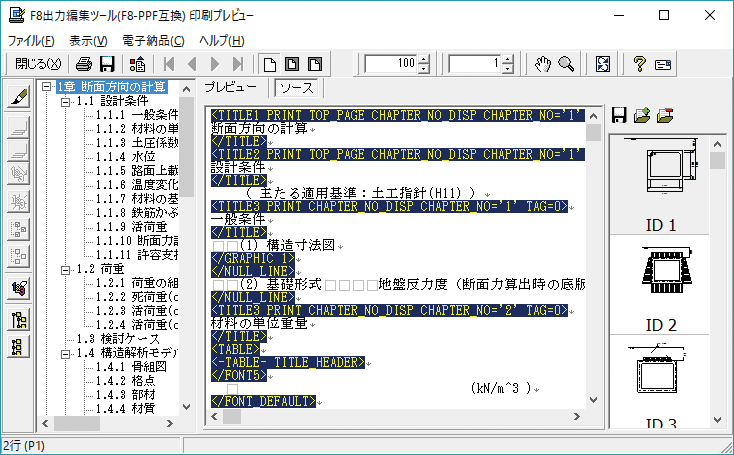Click tree panel horizontal scrollbar right arrow

tap(170, 424)
